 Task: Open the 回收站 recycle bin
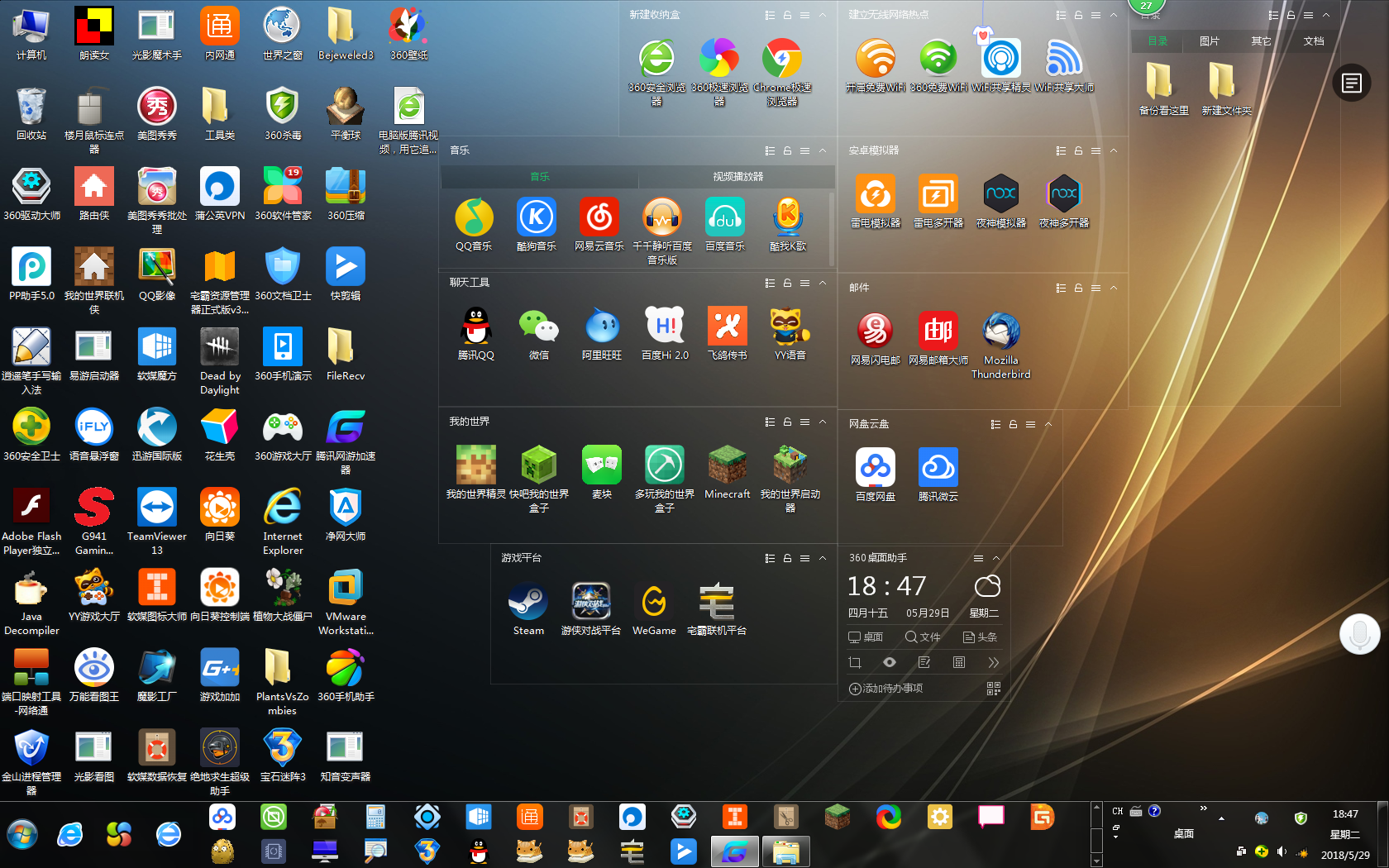(x=31, y=106)
